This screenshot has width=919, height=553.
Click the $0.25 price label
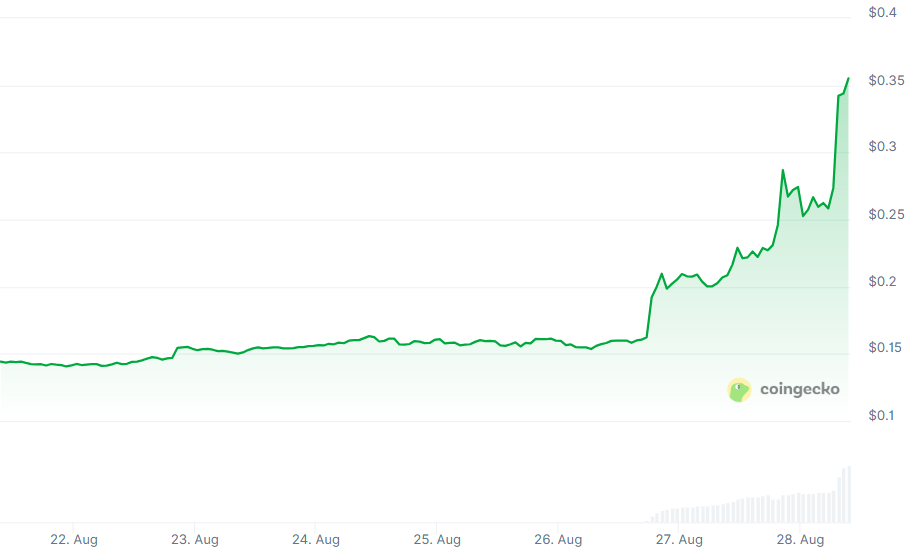(886, 215)
